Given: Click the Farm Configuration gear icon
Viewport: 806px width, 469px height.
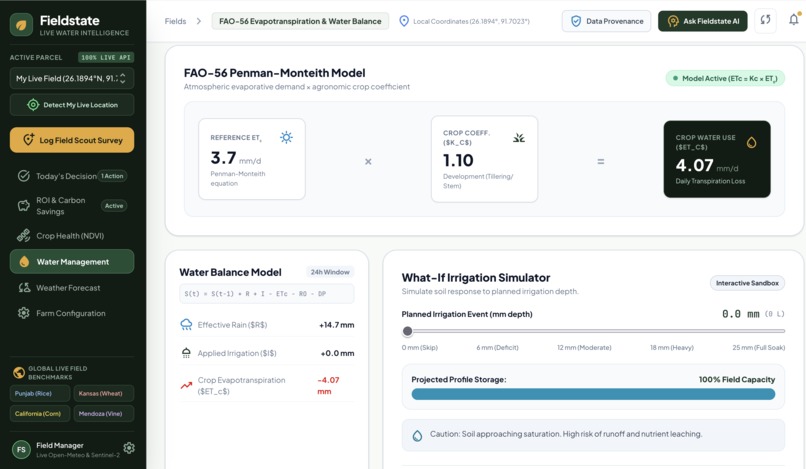Looking at the screenshot, I should 24,313.
